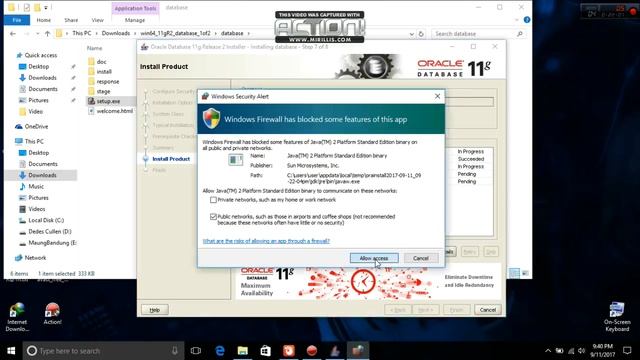
Task: Open the Action Center notifications icon
Action: click(627, 351)
